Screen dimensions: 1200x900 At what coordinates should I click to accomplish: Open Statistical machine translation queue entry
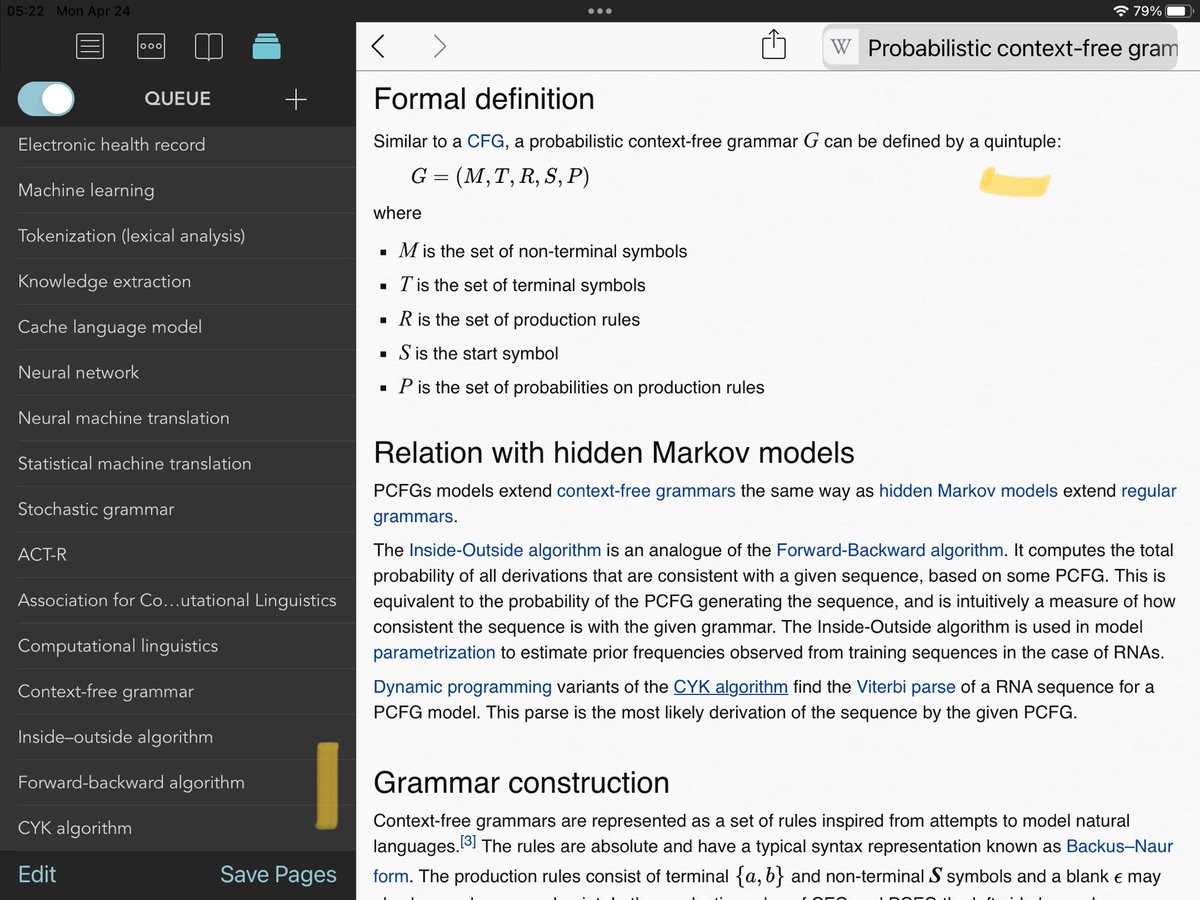tap(178, 463)
